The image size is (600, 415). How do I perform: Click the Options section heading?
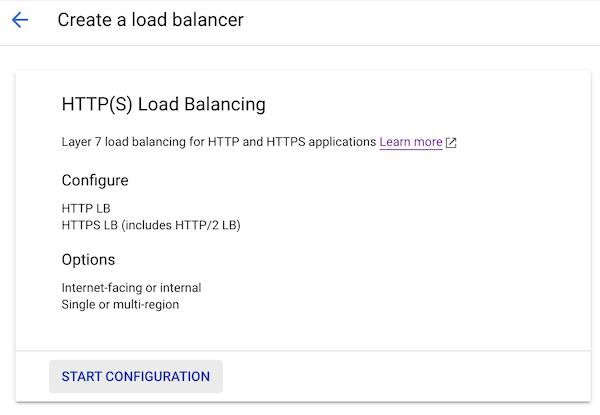88,260
